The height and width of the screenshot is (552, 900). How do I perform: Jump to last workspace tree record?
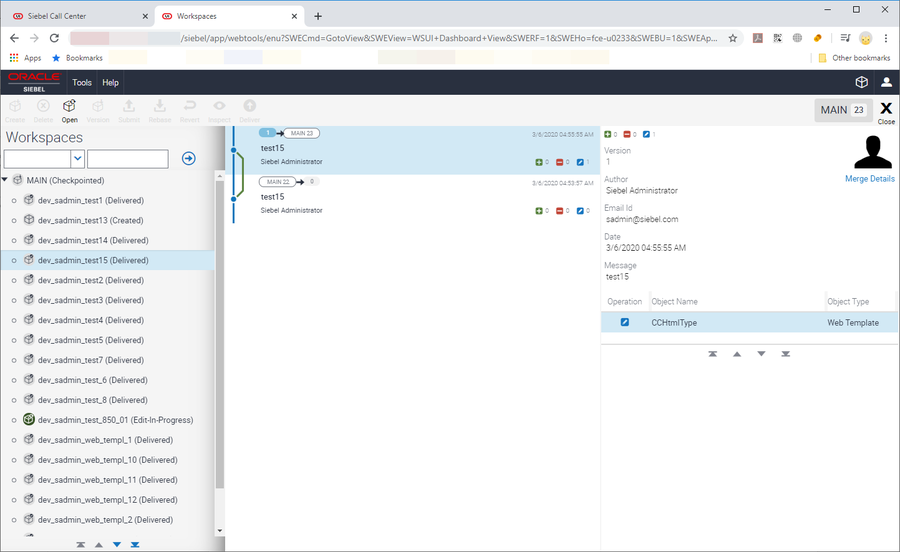coord(135,545)
